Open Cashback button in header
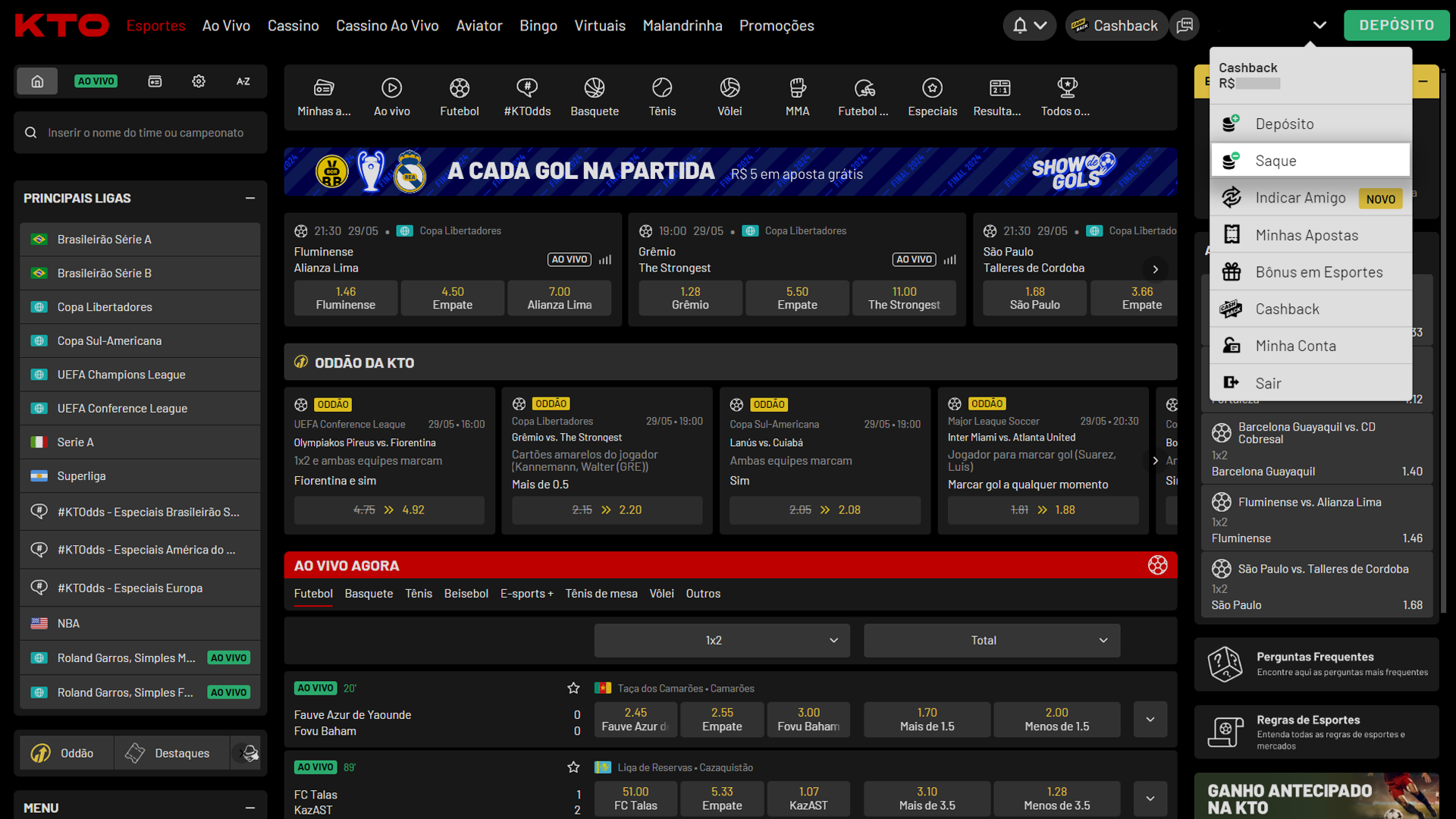The height and width of the screenshot is (819, 1456). (x=1116, y=25)
